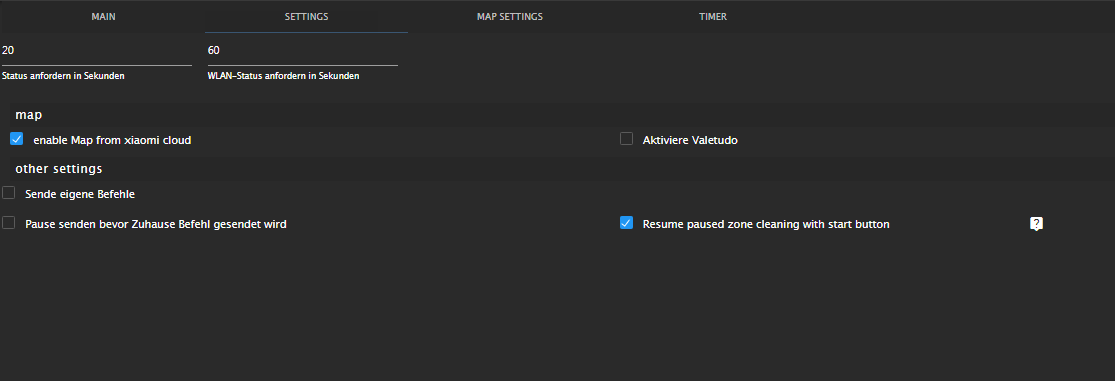Click the Status anfordern in Sekunden field showing 20

tap(96, 50)
